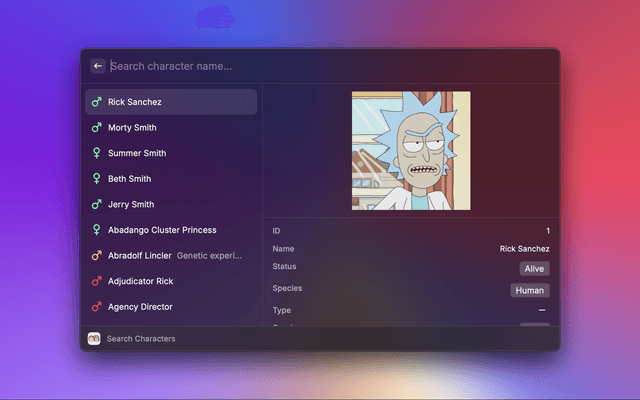This screenshot has height=400, width=640.
Task: Click Rick Sanchez portrait image
Action: tap(411, 150)
